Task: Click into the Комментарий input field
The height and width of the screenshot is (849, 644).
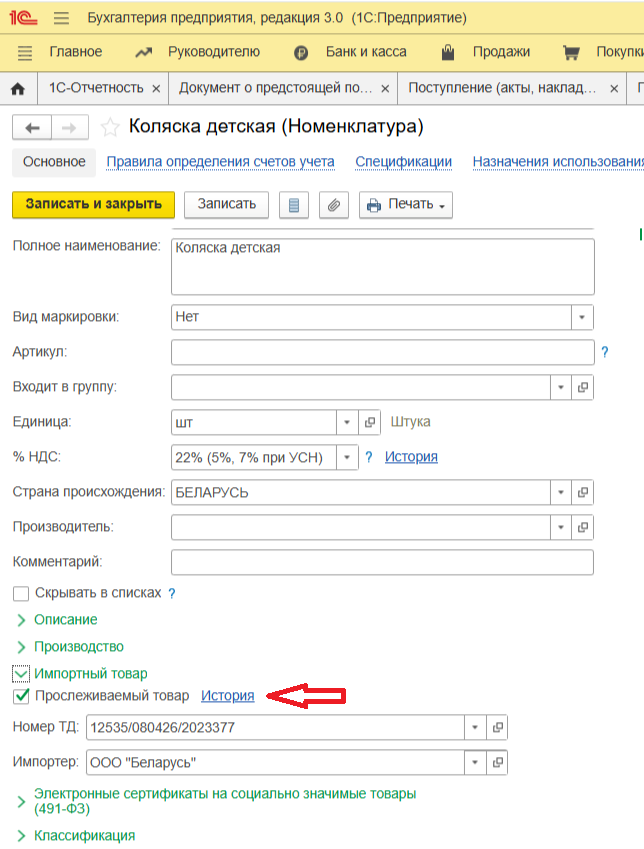Action: coord(382,562)
